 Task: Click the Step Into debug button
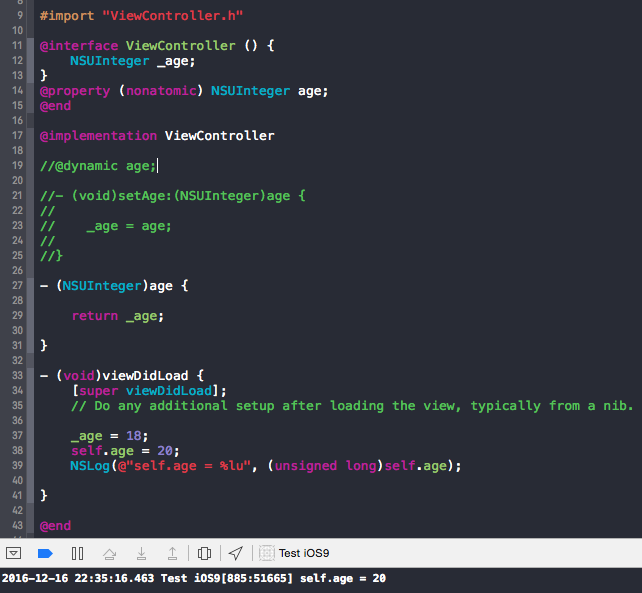(141, 553)
